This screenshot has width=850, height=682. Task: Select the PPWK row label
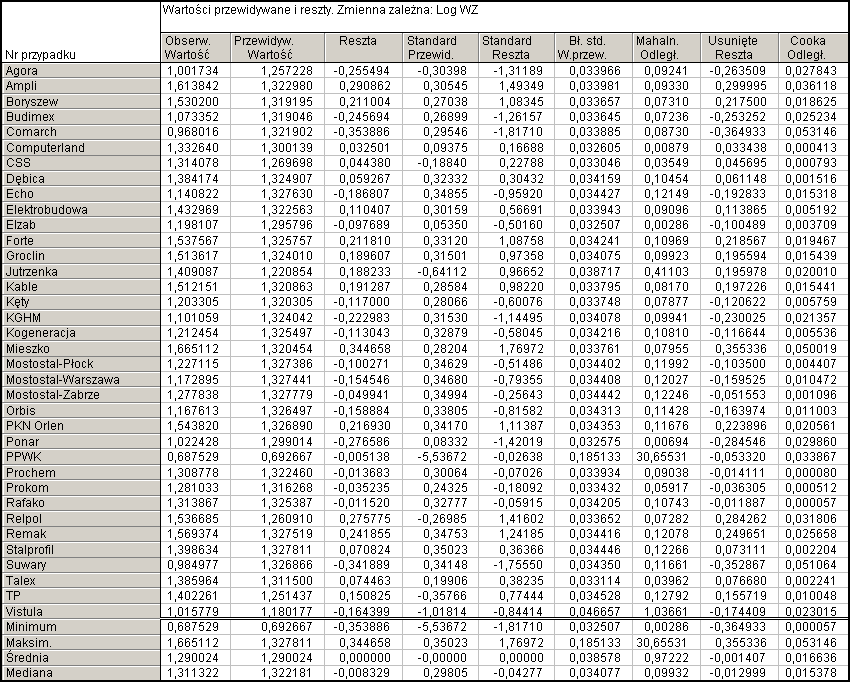(81, 456)
